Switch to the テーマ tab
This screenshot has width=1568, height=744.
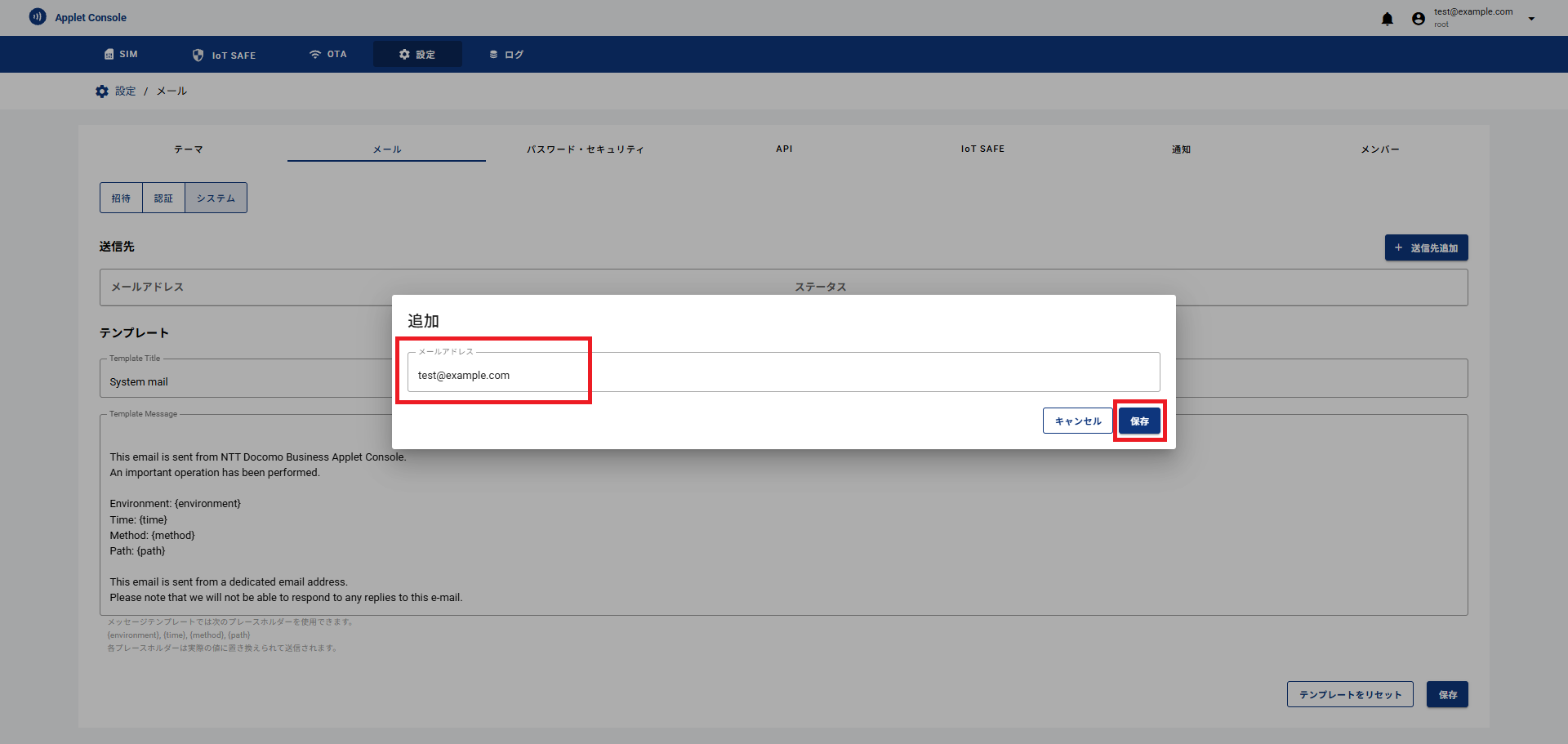click(189, 149)
